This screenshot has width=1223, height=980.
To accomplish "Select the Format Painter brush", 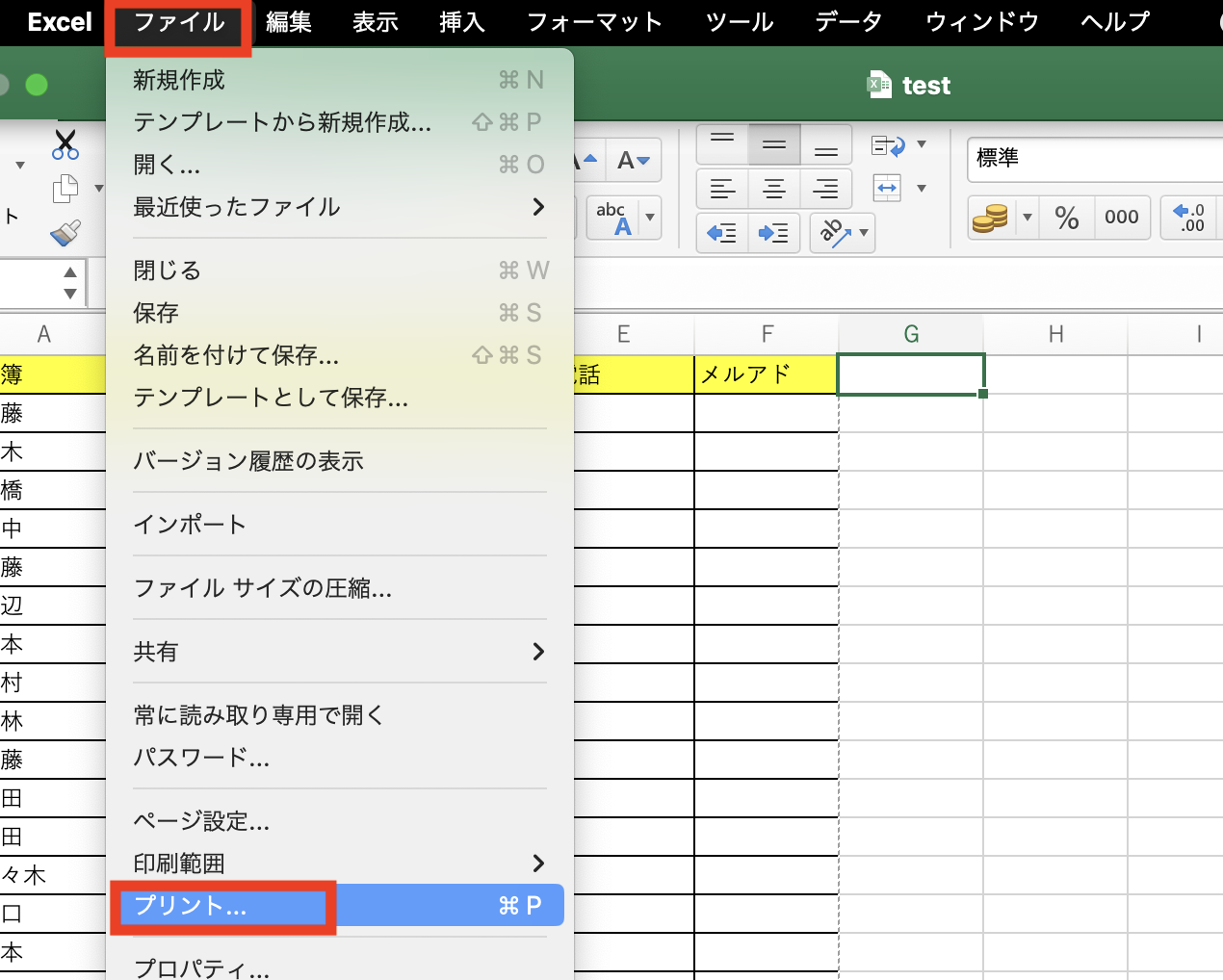I will 65,231.
